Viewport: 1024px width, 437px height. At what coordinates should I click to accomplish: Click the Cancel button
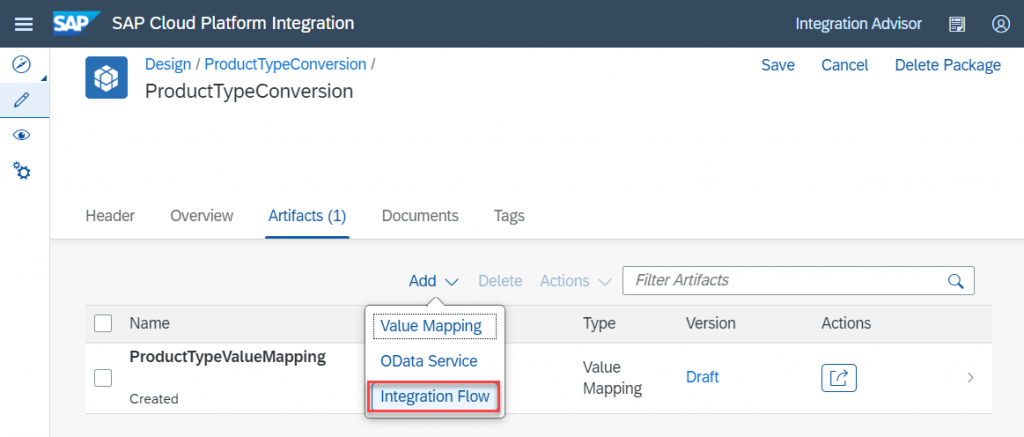(x=844, y=65)
